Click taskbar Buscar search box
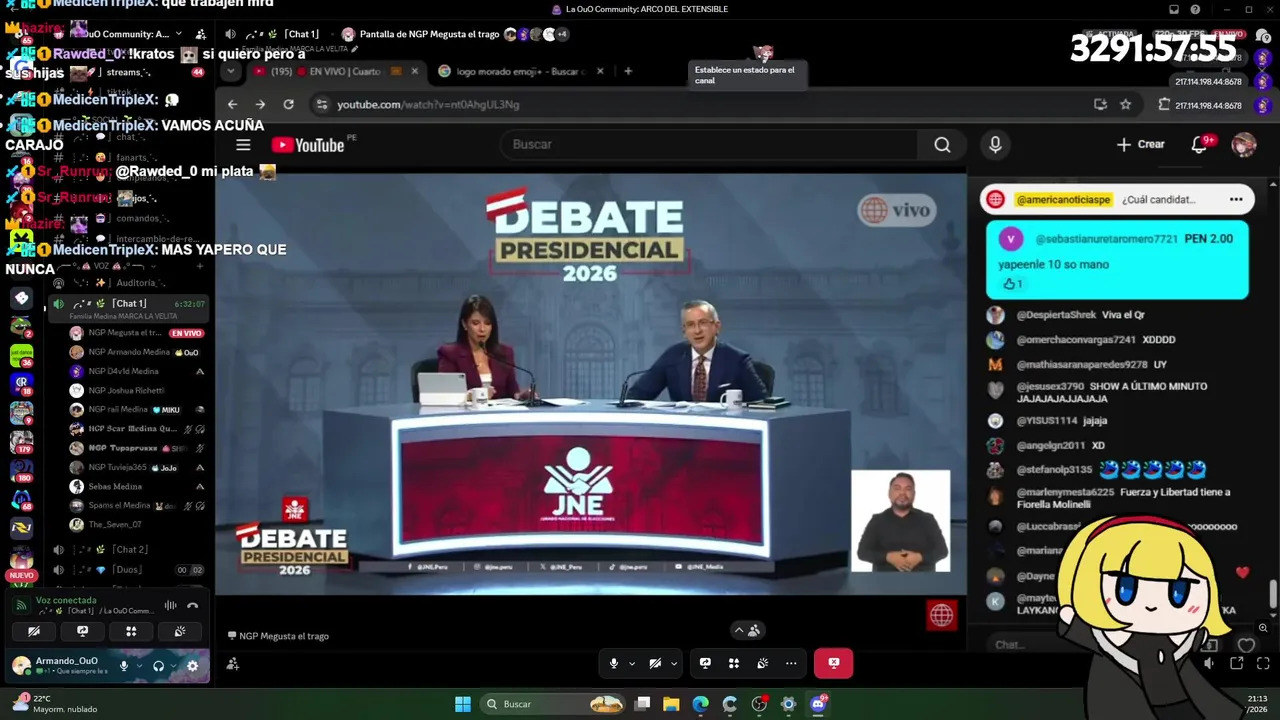This screenshot has height=720, width=1280. click(x=553, y=704)
